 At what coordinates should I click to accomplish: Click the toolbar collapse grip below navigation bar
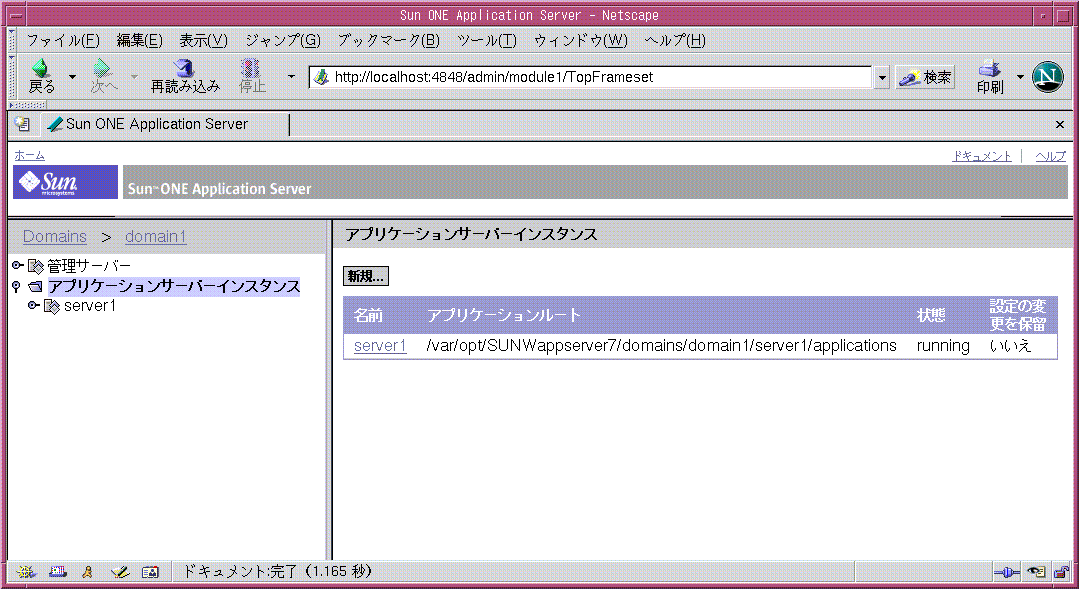point(28,105)
